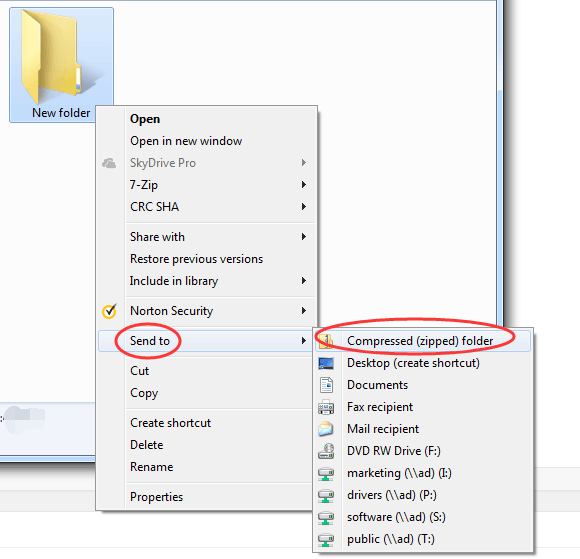Viewport: 580px width, 559px height.
Task: Expand the Norton Security submenu arrow
Action: 304,311
